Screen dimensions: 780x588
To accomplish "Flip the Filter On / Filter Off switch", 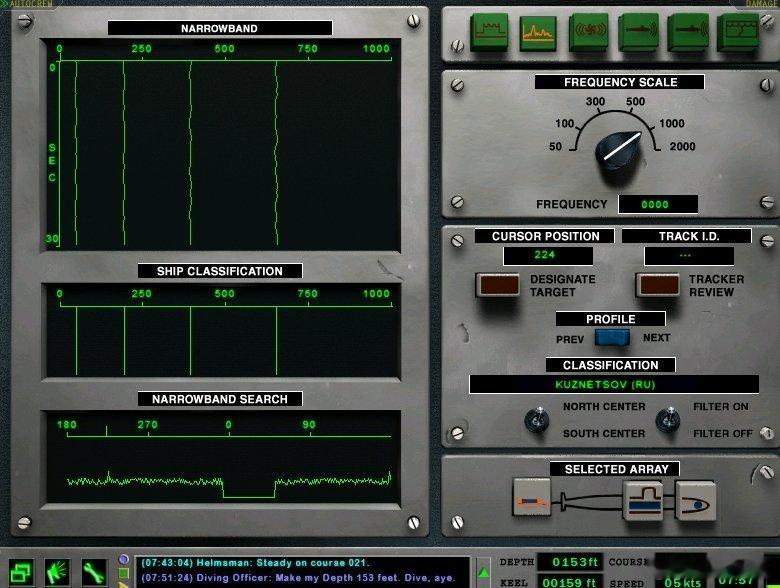I will (x=668, y=419).
